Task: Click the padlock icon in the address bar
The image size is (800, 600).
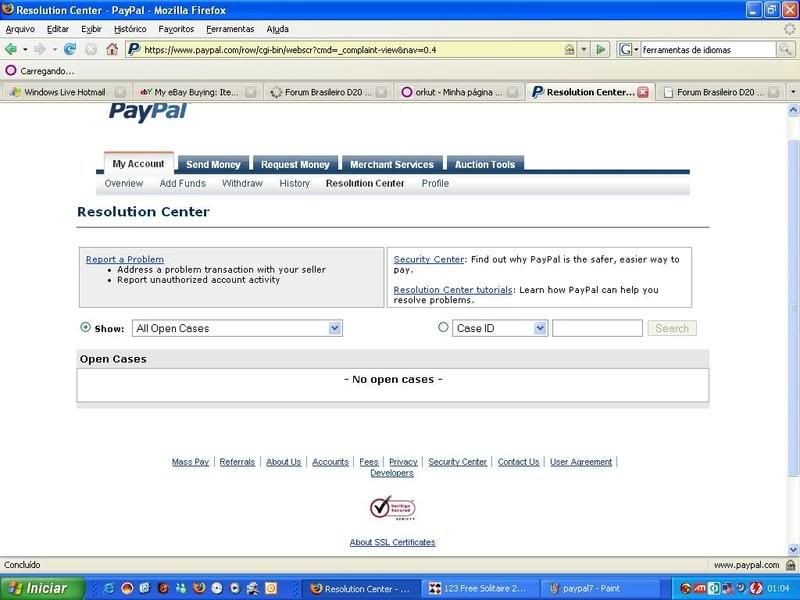Action: pyautogui.click(x=569, y=49)
